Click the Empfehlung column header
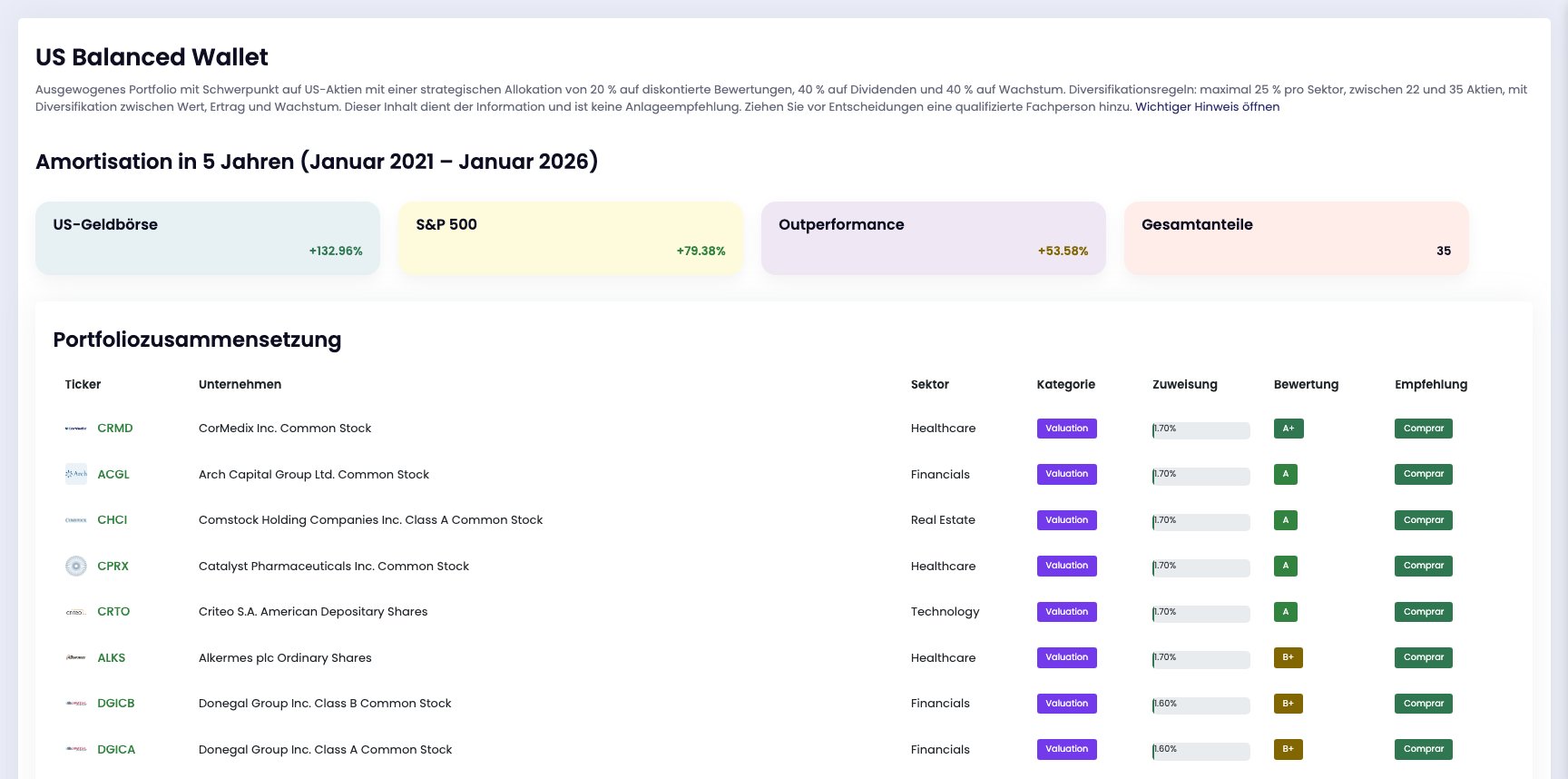Viewport: 1568px width, 779px height. coord(1431,384)
